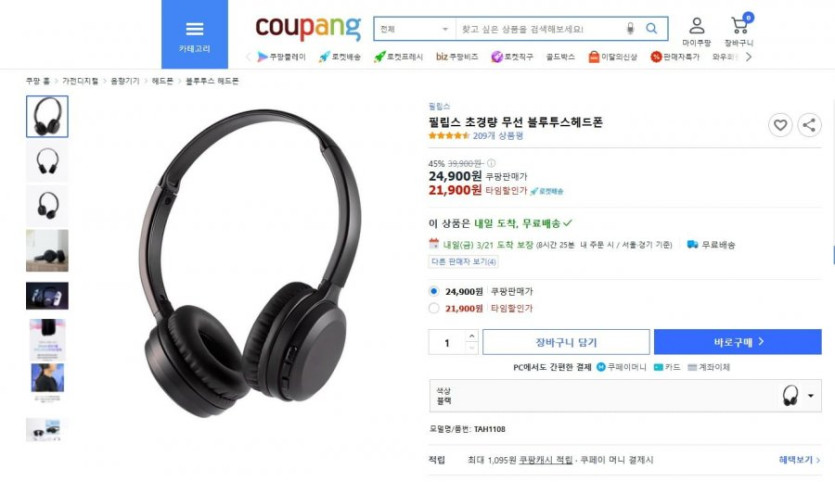
Task: Open the 색상 블랙 color dropdown
Action: (x=625, y=396)
